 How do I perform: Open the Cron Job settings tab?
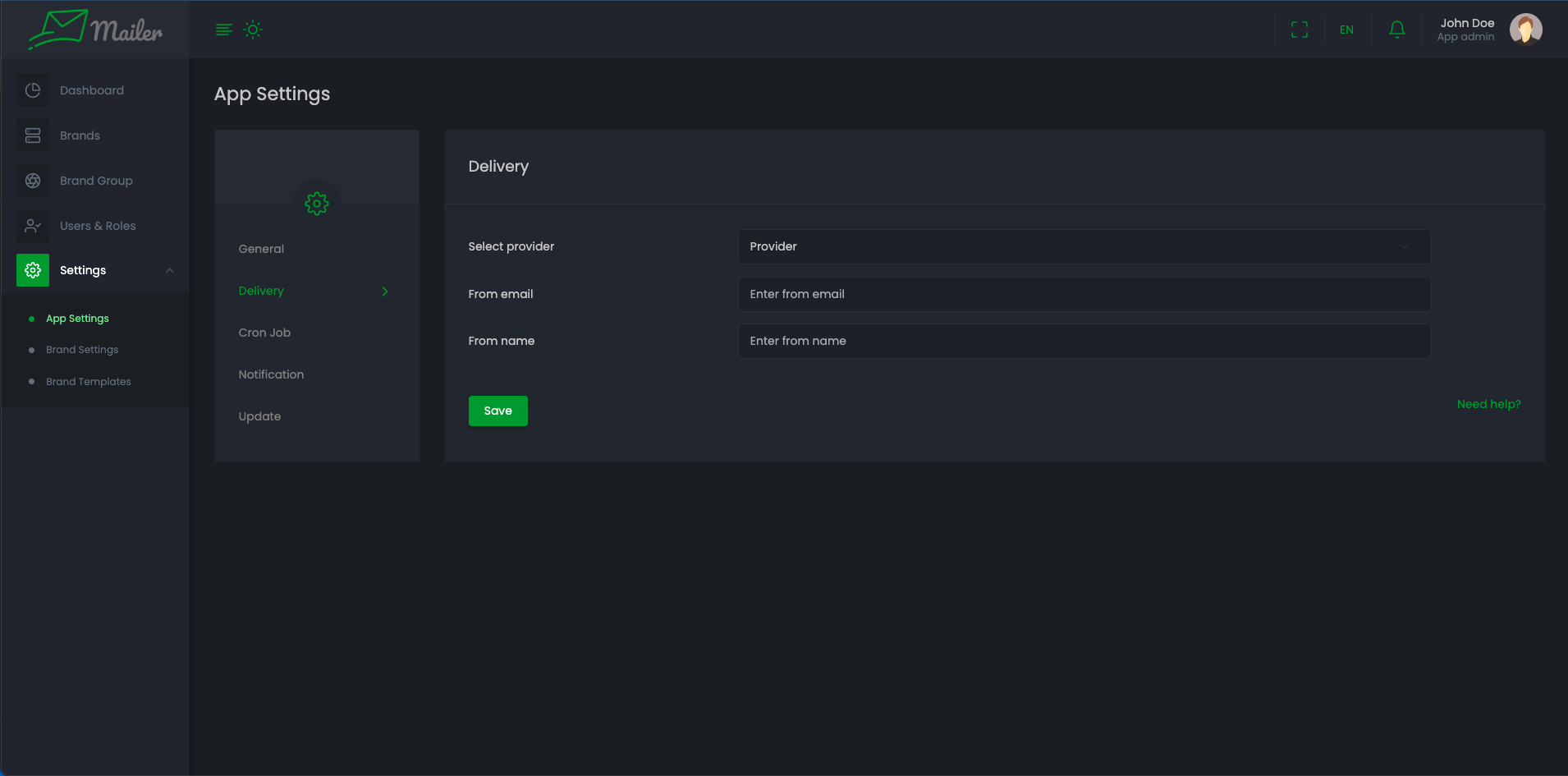pos(264,333)
